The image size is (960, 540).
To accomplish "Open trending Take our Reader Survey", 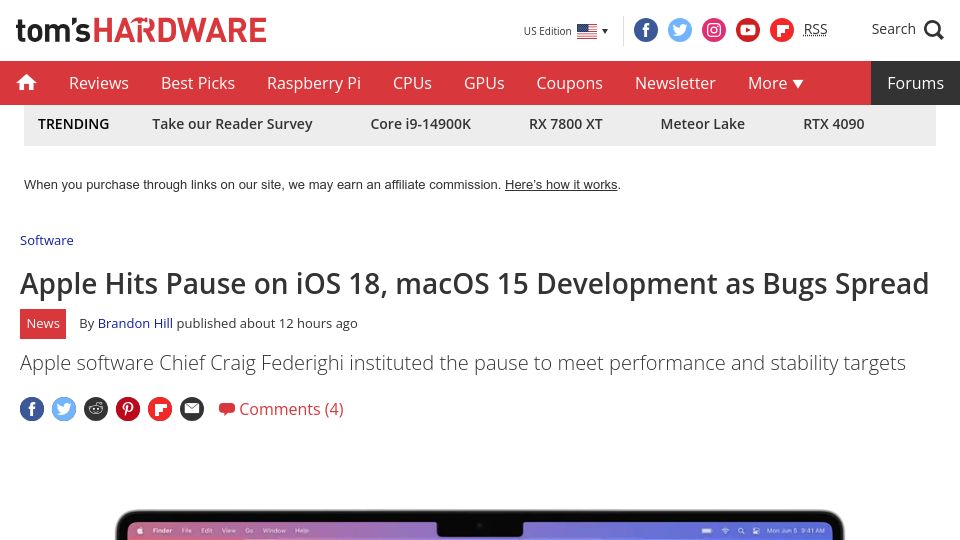I will pyautogui.click(x=232, y=124).
